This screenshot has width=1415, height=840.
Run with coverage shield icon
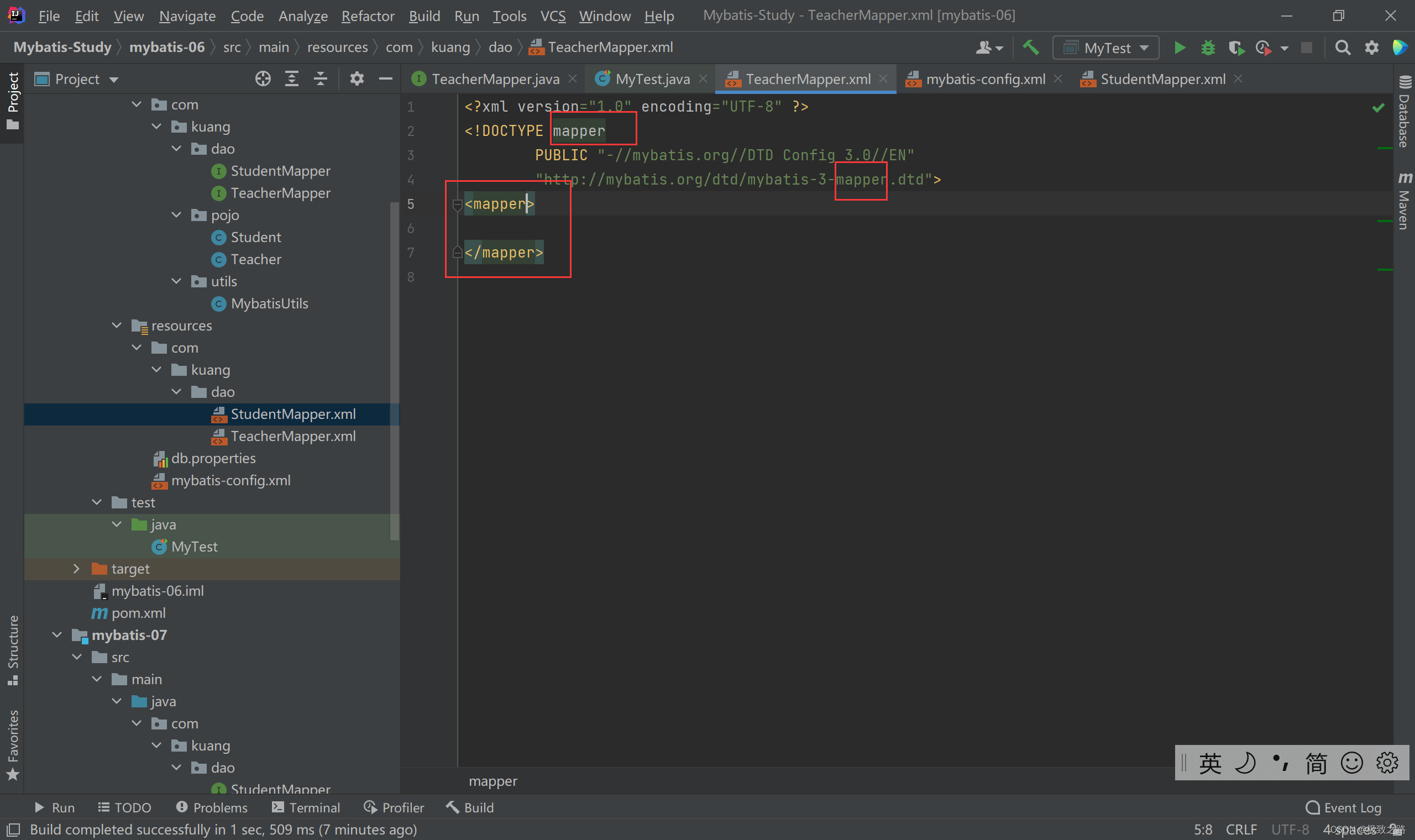pos(1236,48)
